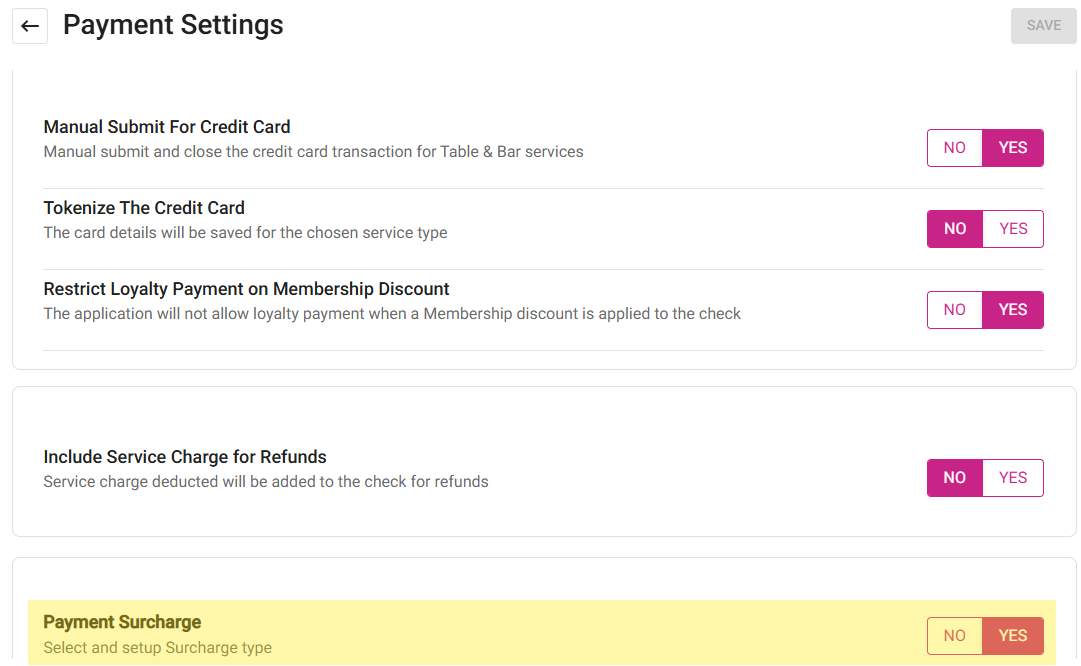The height and width of the screenshot is (666, 1081).
Task: Choose NO for Tokenize The Credit Card
Action: pyautogui.click(x=955, y=229)
